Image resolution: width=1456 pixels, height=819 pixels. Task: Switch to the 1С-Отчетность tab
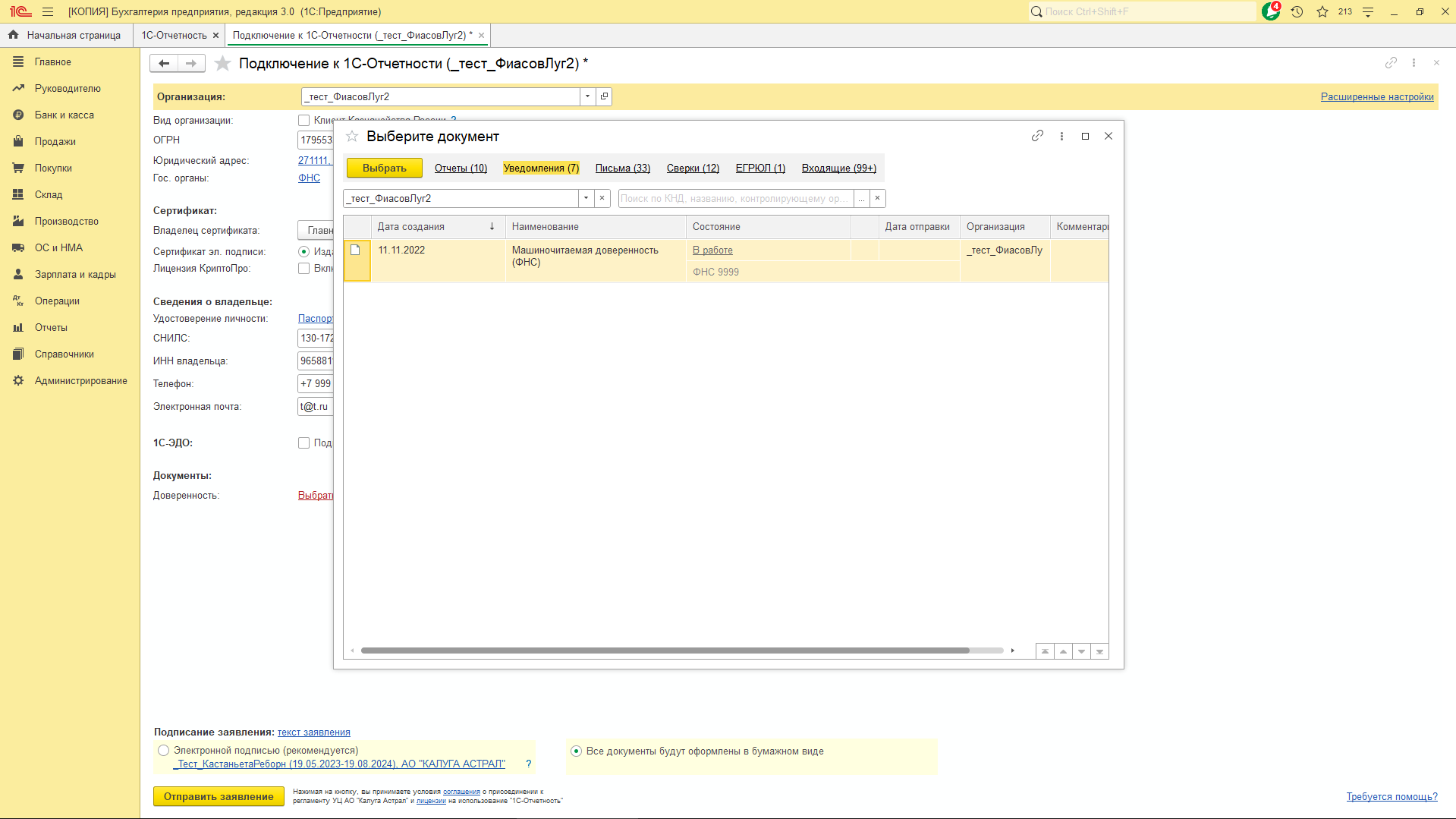pyautogui.click(x=174, y=35)
